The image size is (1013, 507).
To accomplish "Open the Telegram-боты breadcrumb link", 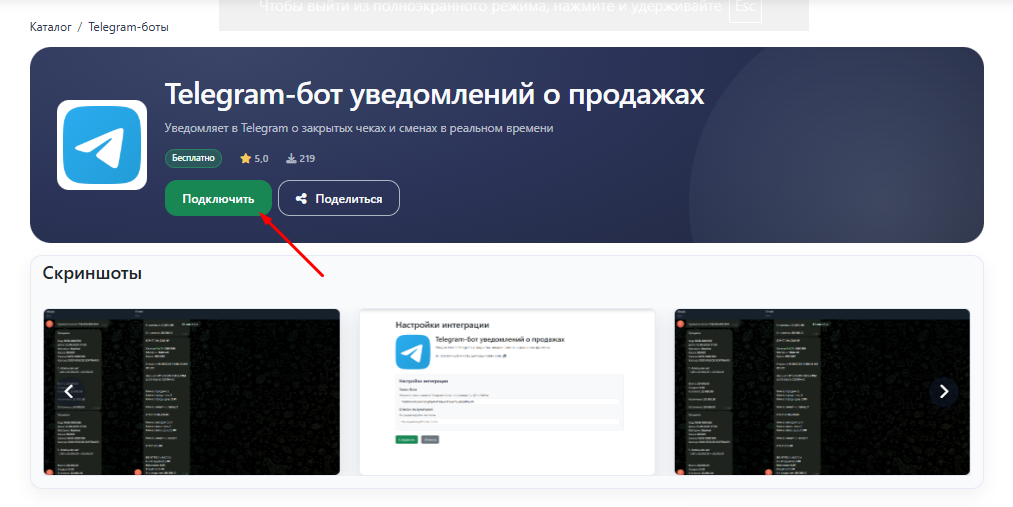I will [x=128, y=27].
